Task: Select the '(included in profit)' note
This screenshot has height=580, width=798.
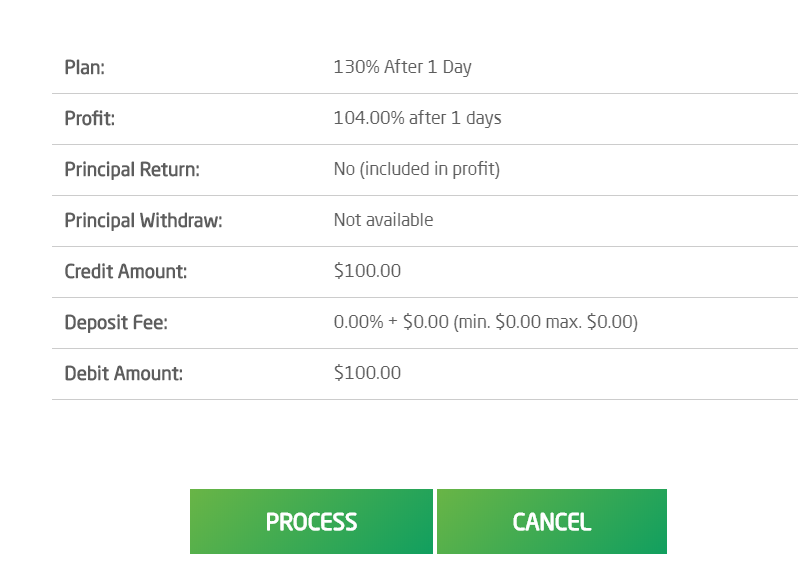Action: click(431, 170)
